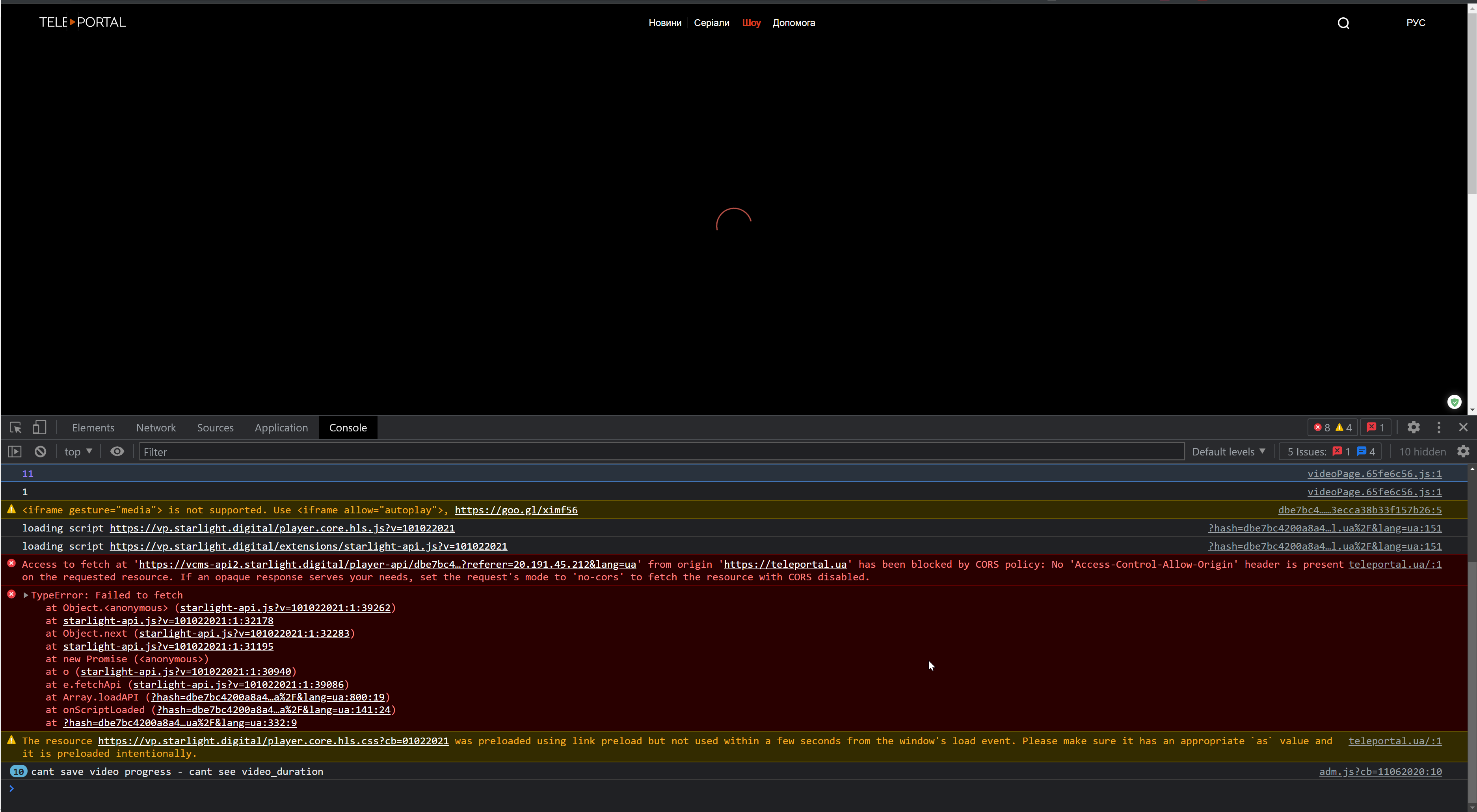Toggle visibility of the 4 warnings filter
The height and width of the screenshot is (812, 1477).
click(1341, 427)
